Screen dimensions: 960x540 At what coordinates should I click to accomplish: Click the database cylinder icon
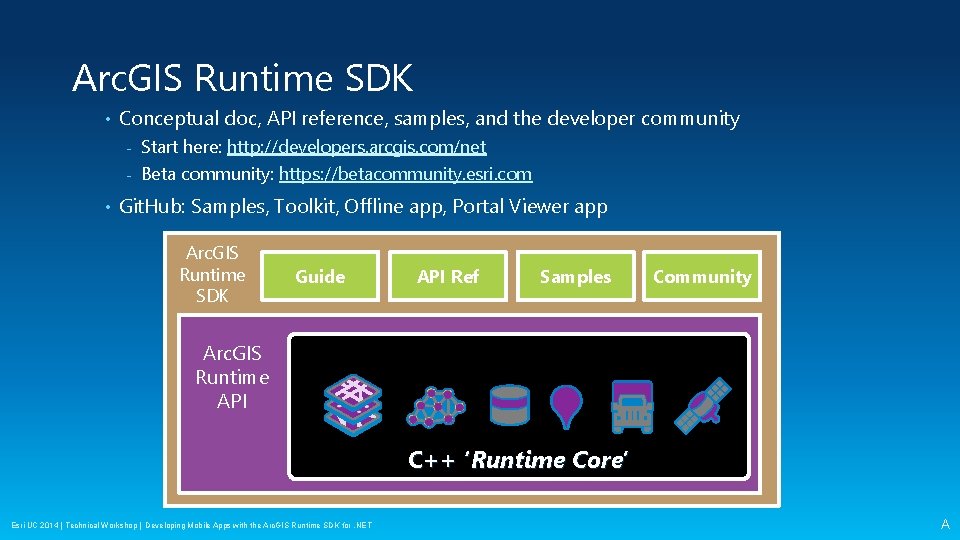tap(509, 405)
